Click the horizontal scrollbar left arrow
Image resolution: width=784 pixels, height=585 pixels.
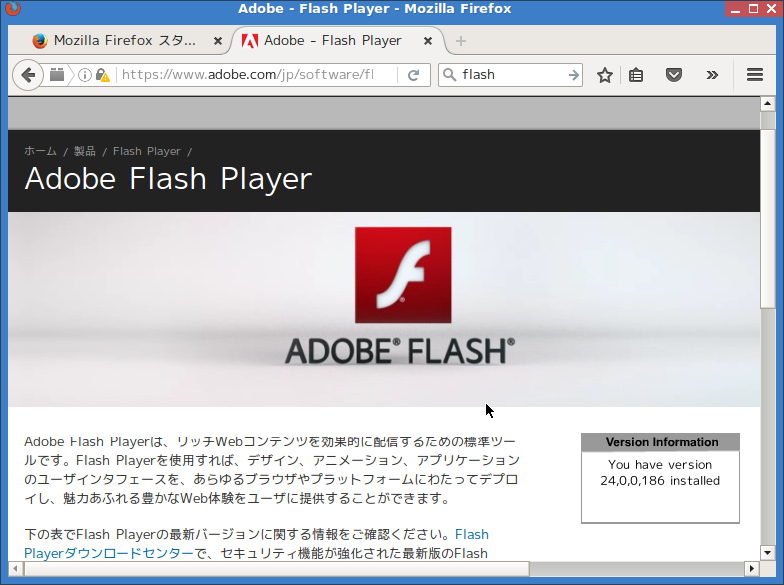click(x=16, y=568)
